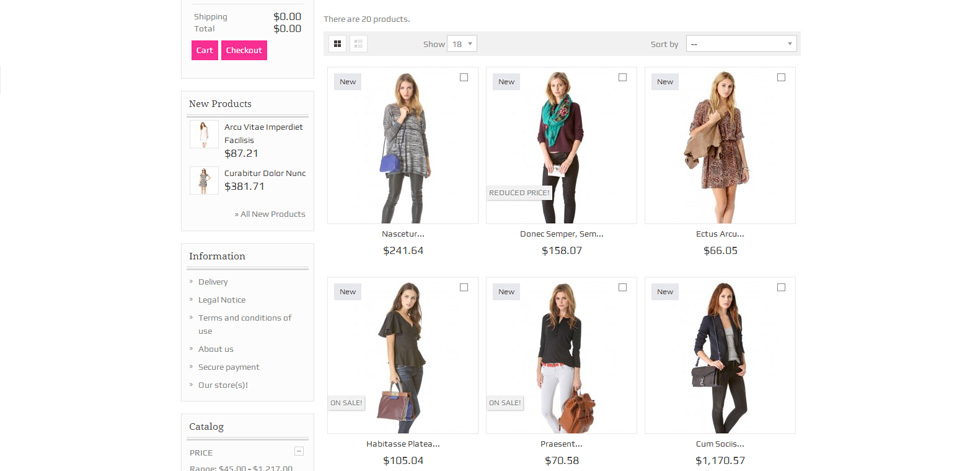
Task: Switch to grid view icon
Action: tap(338, 44)
